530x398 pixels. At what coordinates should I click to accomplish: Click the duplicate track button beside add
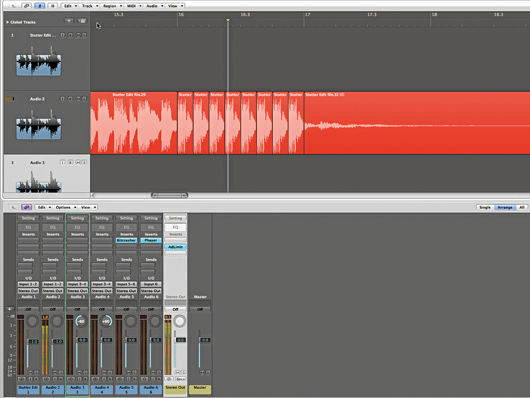coord(81,21)
